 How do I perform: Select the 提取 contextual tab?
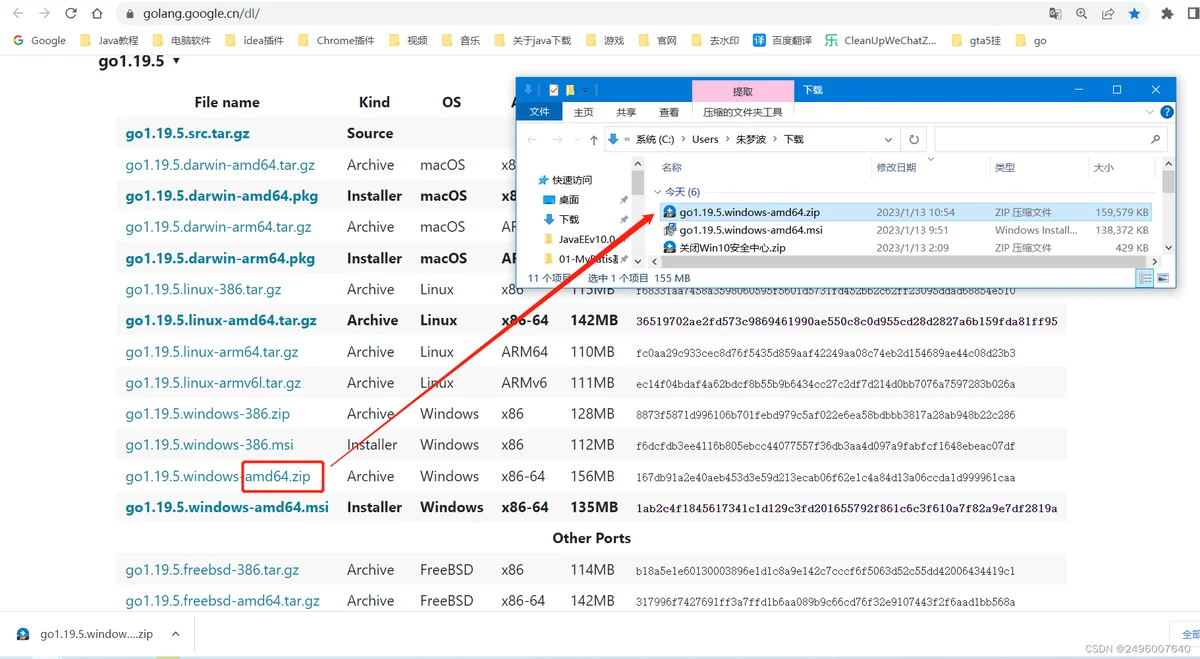coord(743,91)
